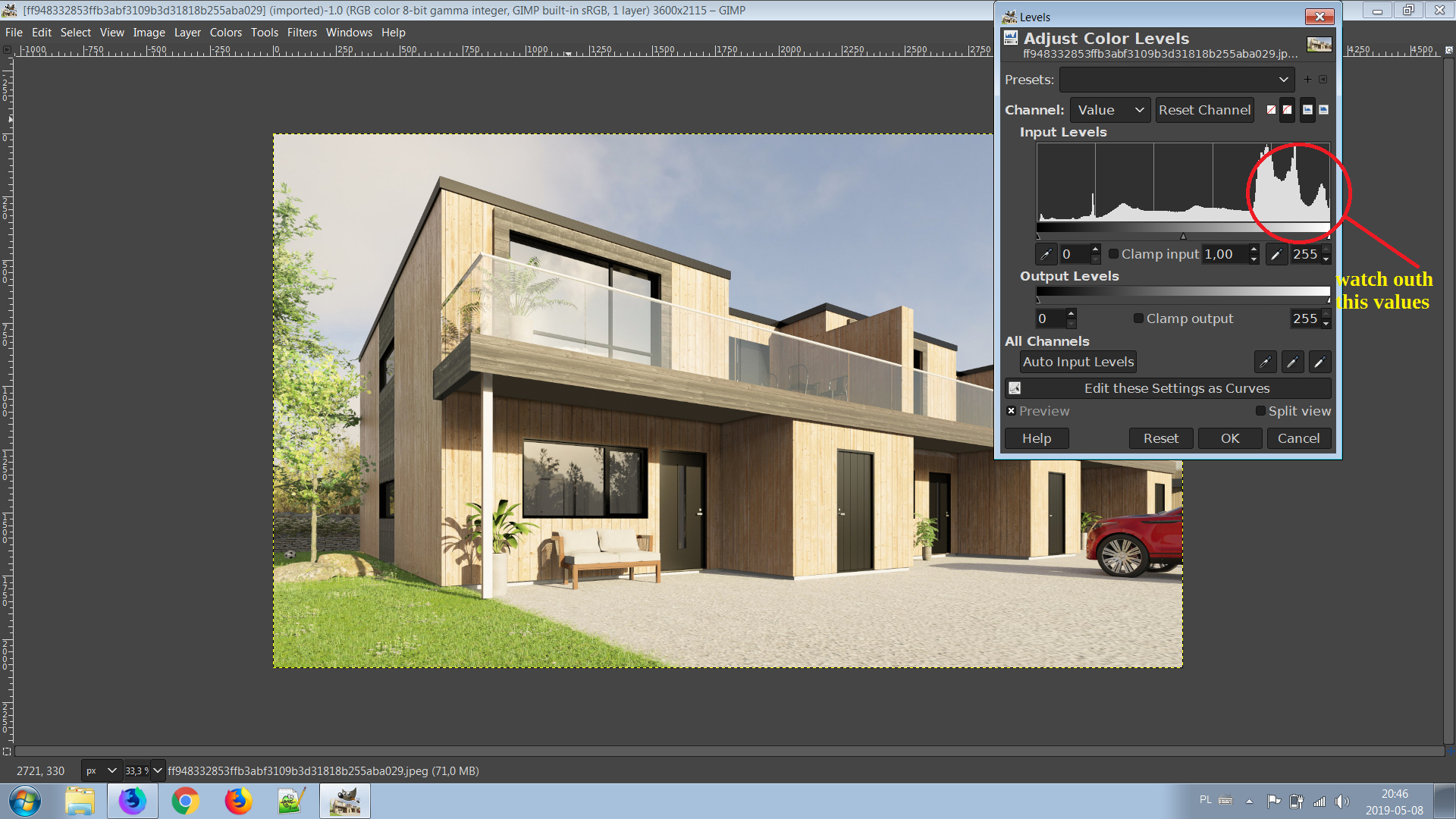Pick black point for all channels eyedropper
Viewport: 1456px width, 819px height.
pyautogui.click(x=1266, y=362)
